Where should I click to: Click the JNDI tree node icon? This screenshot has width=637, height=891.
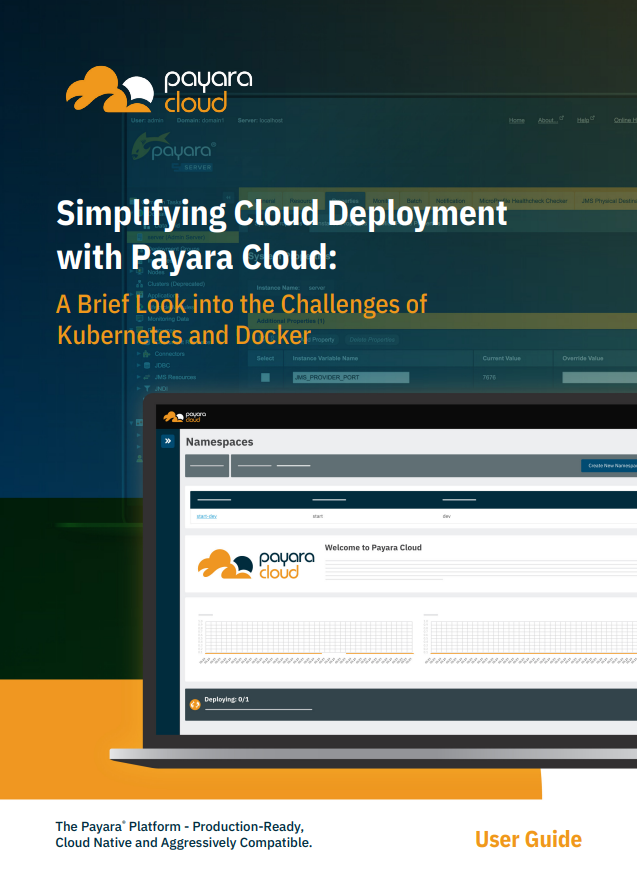coord(148,389)
